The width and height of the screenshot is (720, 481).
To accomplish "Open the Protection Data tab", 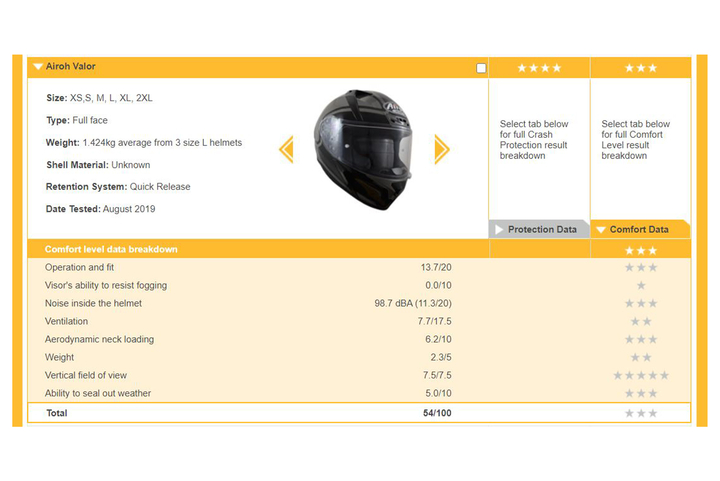I will tap(541, 229).
